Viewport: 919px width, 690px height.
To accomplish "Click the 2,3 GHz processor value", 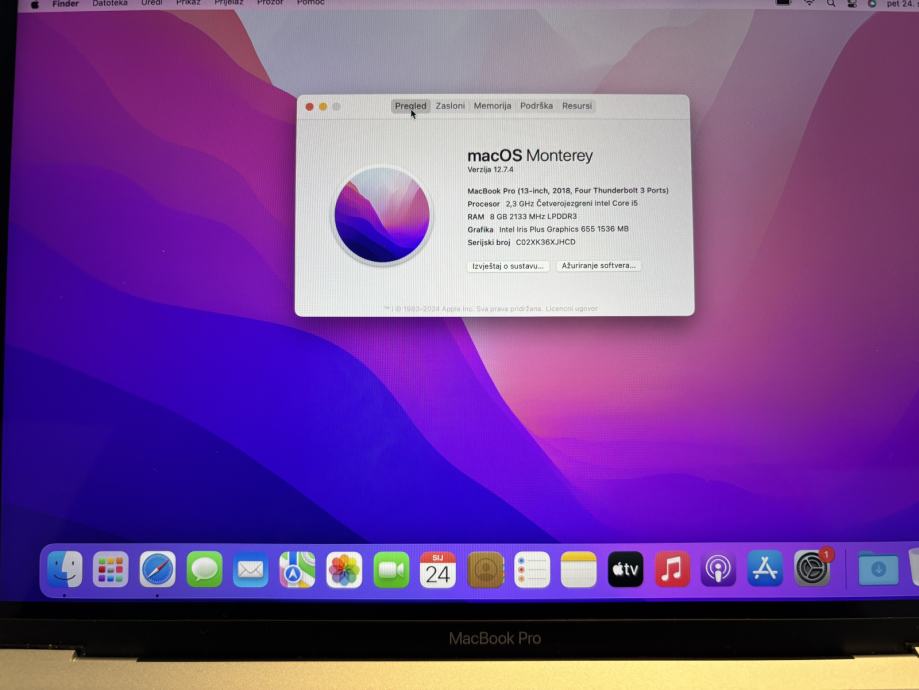I will click(x=571, y=203).
